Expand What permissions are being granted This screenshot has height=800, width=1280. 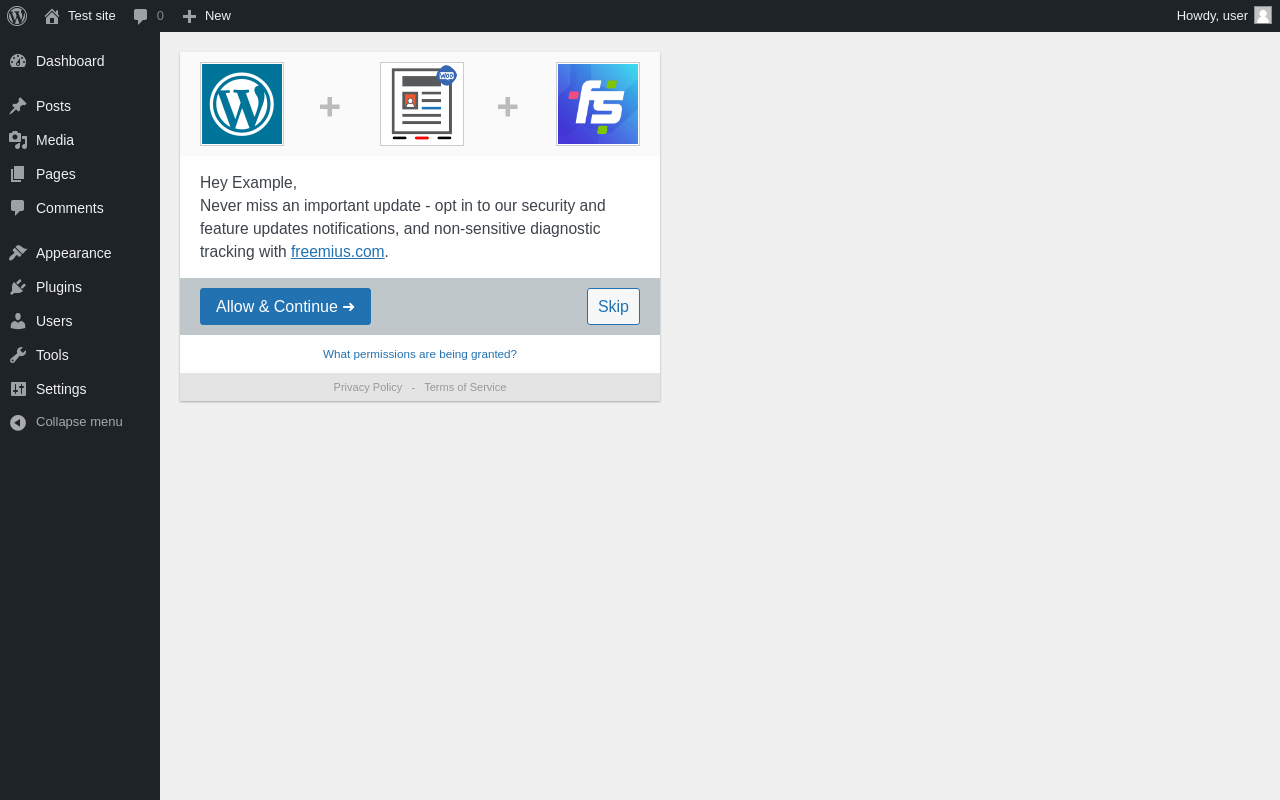tap(420, 354)
